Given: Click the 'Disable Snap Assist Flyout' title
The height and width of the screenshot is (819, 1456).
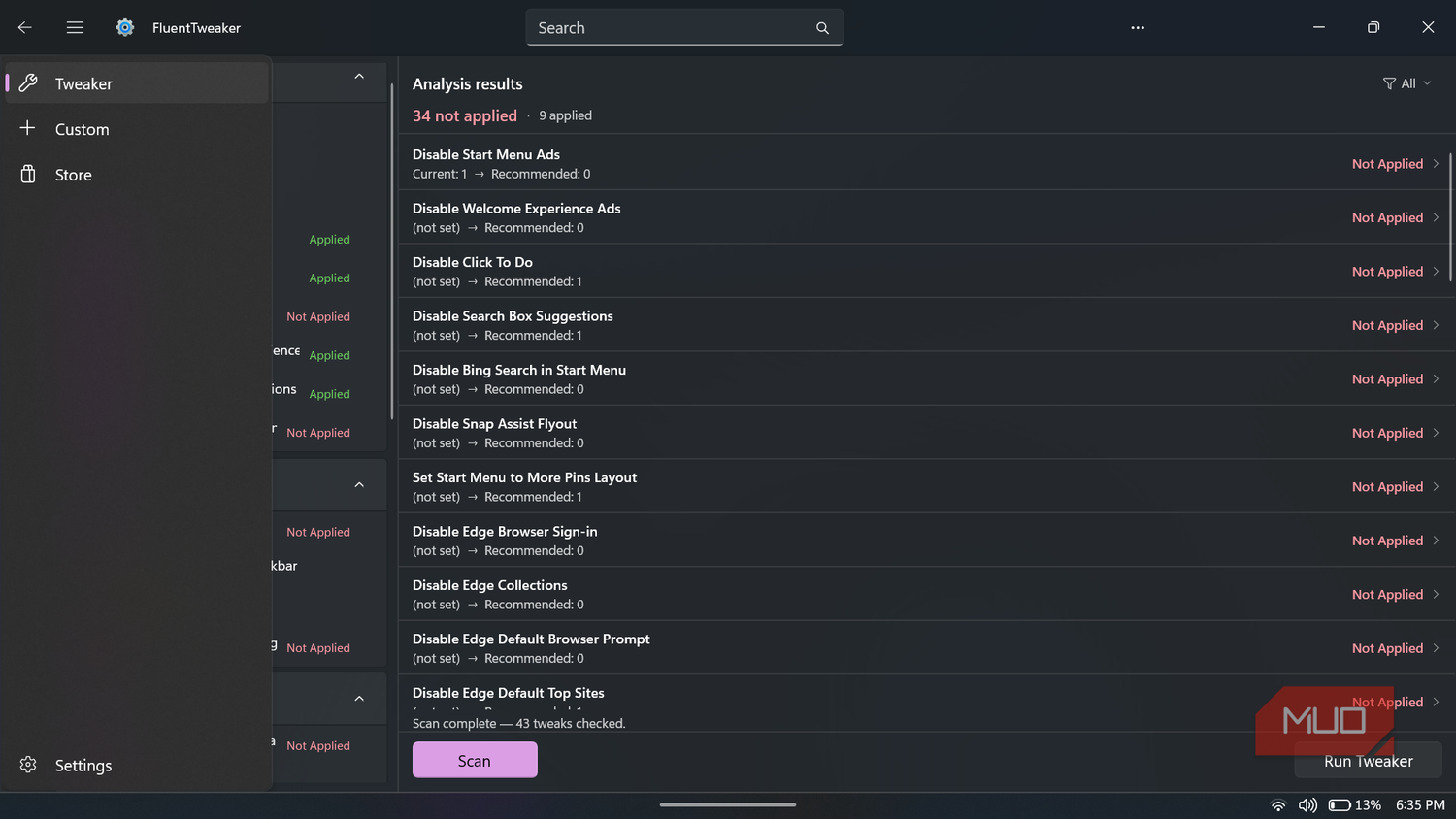Looking at the screenshot, I should point(494,424).
